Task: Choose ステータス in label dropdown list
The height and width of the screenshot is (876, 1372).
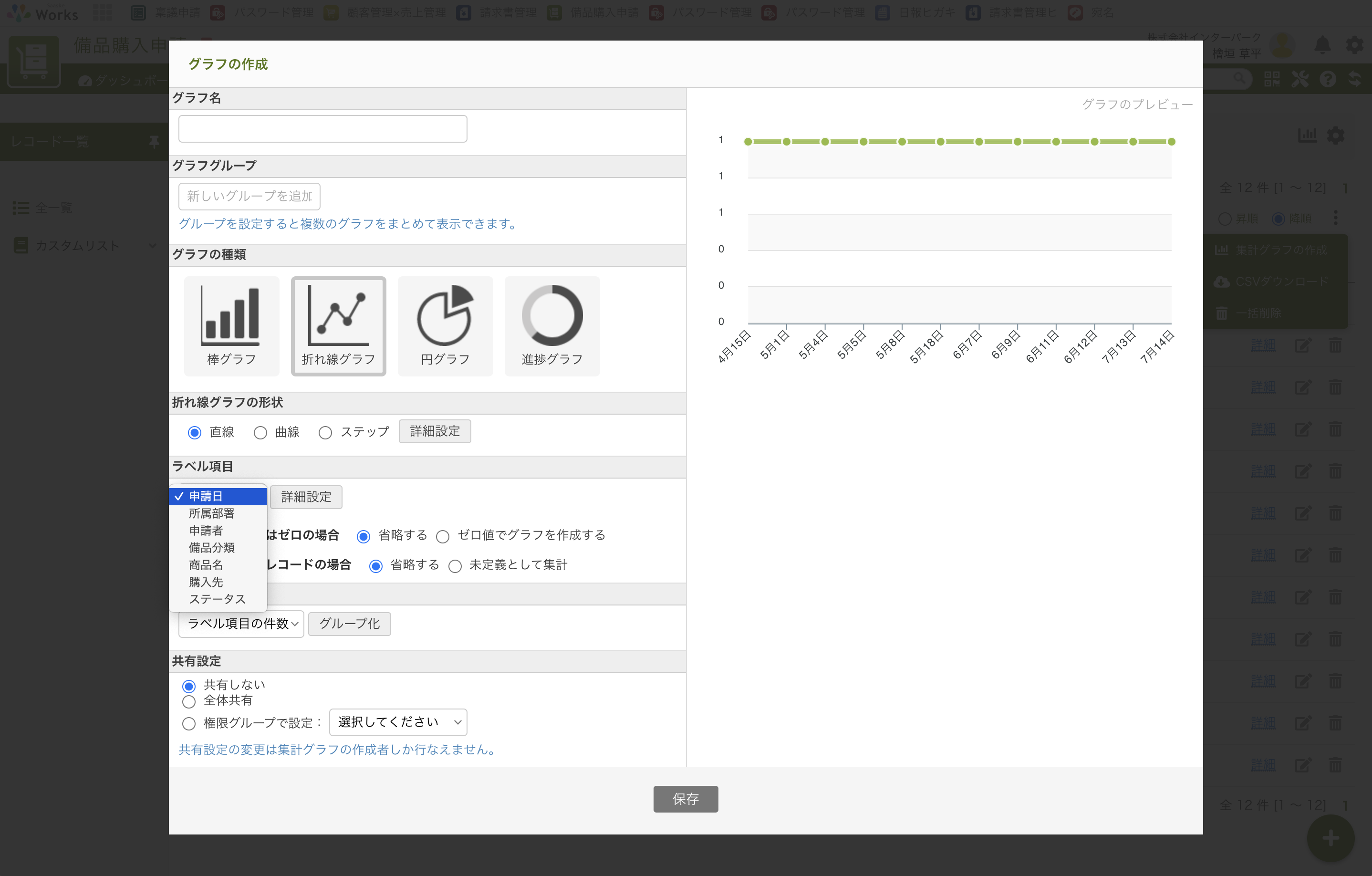Action: [218, 599]
